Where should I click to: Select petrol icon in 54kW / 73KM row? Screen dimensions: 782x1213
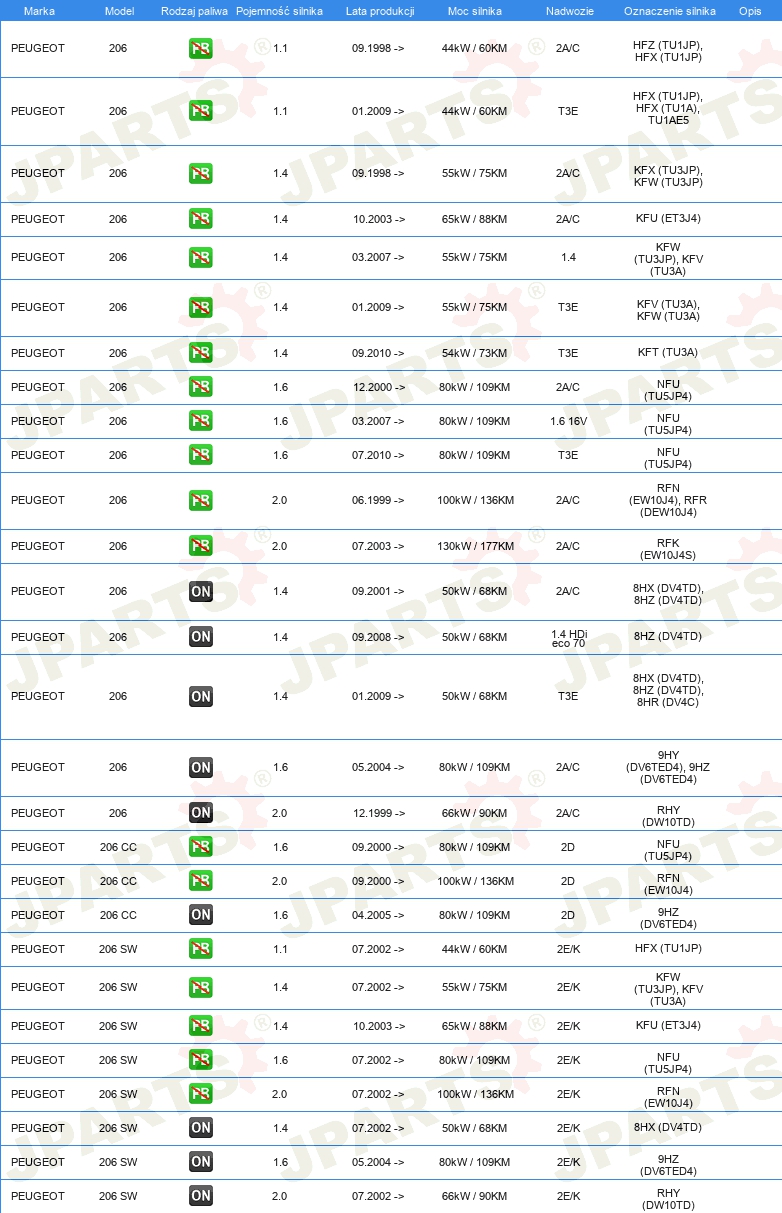click(201, 353)
